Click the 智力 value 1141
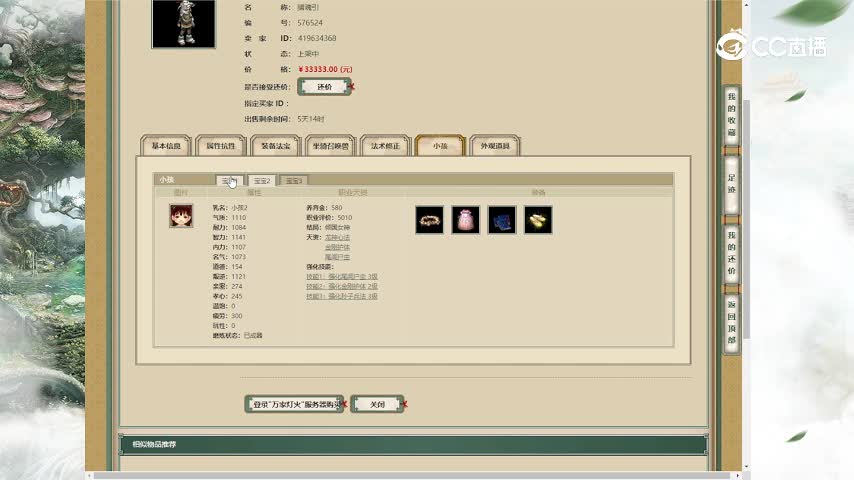Viewport: 854px width, 480px height. pyautogui.click(x=239, y=237)
